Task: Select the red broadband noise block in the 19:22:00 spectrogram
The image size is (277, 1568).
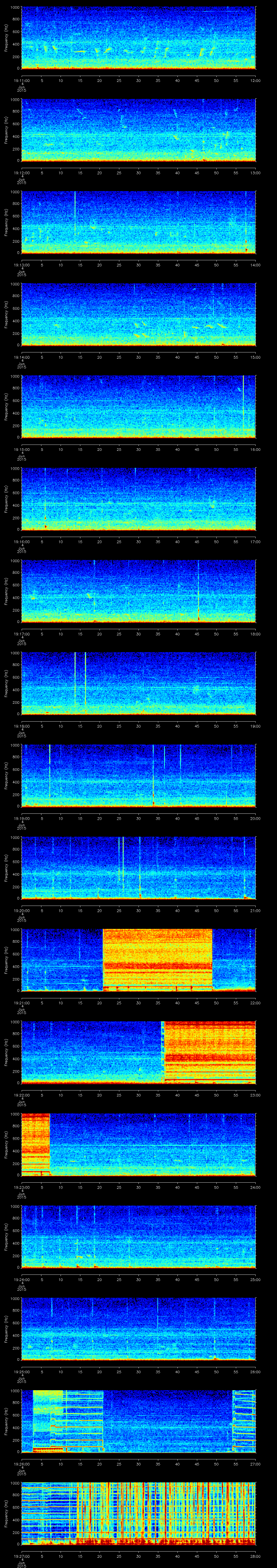Action: click(210, 1052)
